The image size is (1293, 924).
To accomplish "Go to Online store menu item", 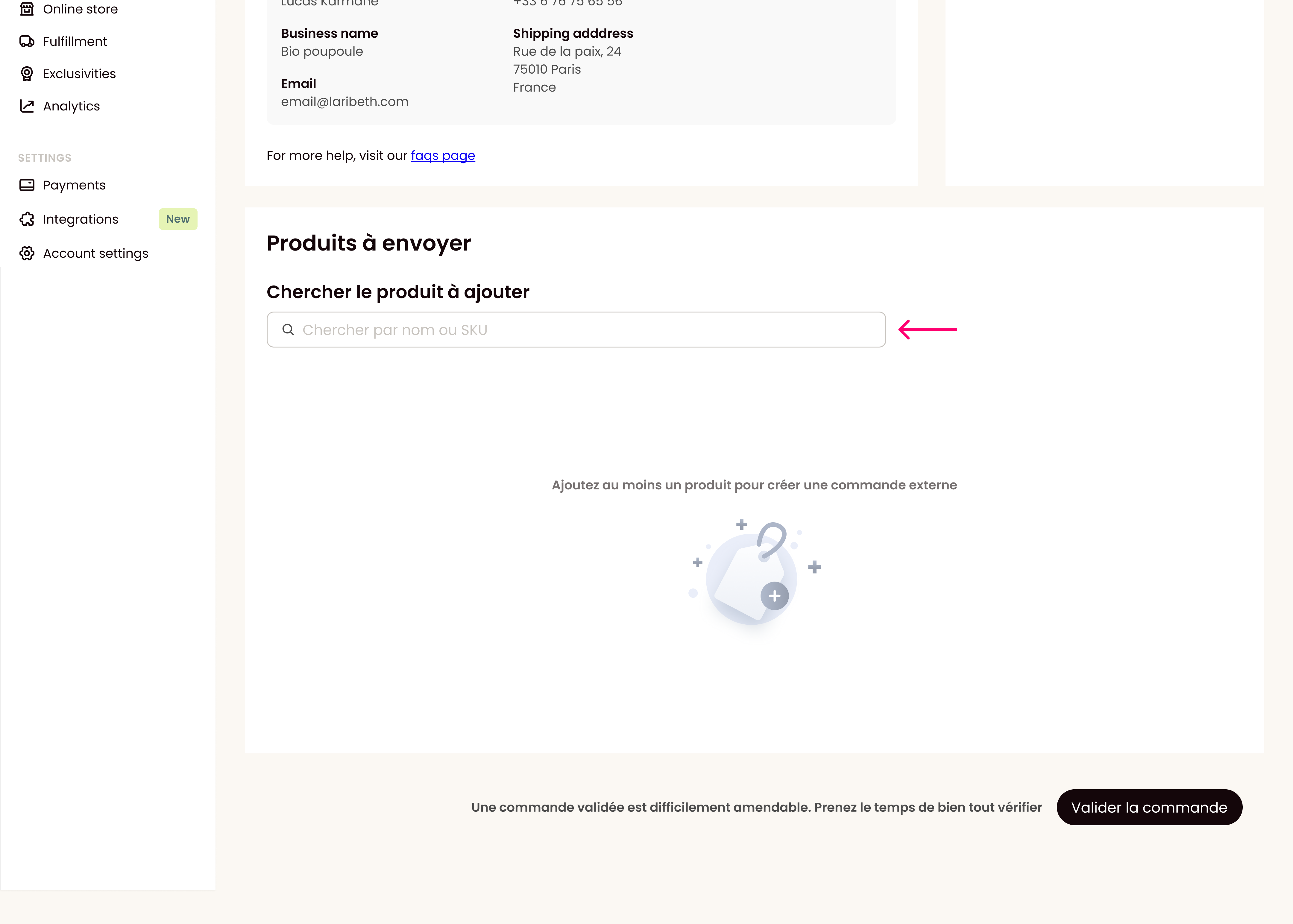I will click(80, 9).
